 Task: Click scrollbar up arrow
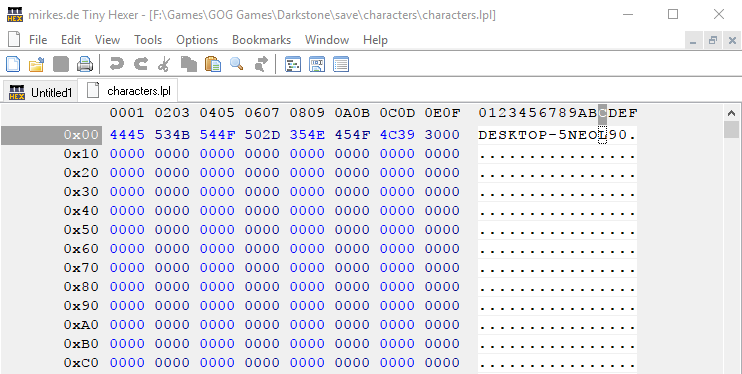coord(731,113)
